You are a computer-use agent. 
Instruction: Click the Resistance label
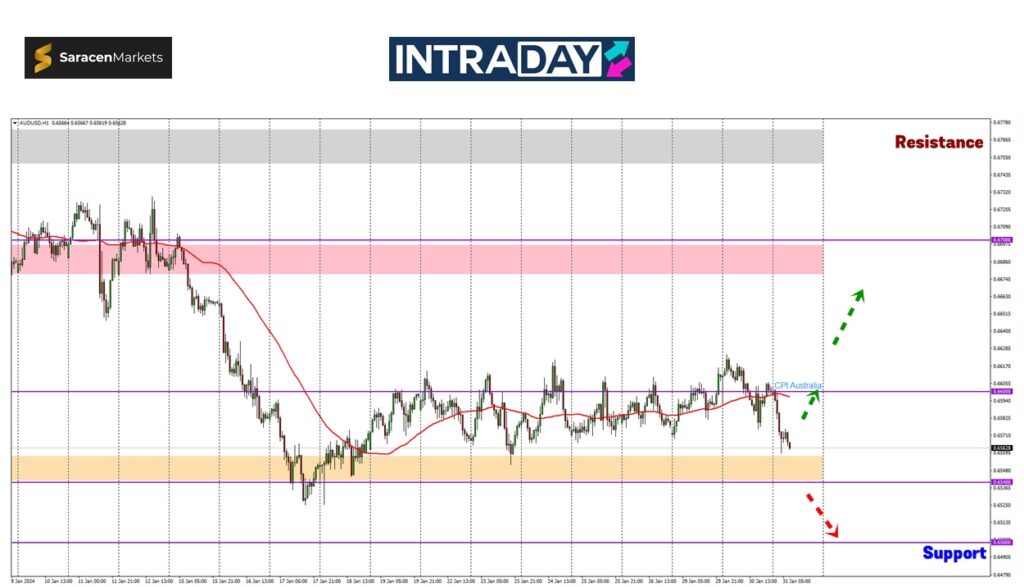pyautogui.click(x=938, y=142)
